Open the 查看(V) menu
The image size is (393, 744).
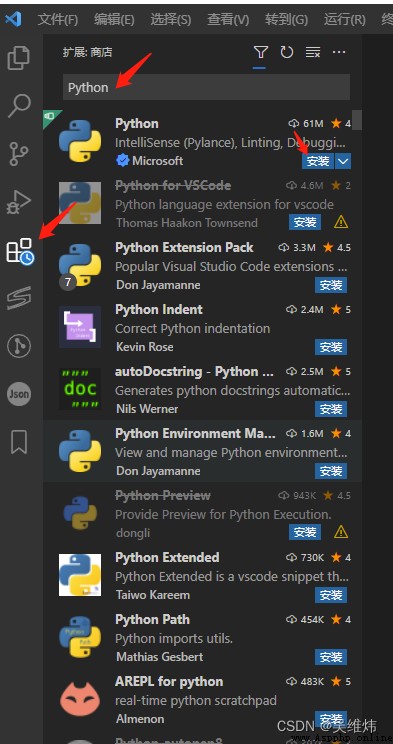(228, 19)
